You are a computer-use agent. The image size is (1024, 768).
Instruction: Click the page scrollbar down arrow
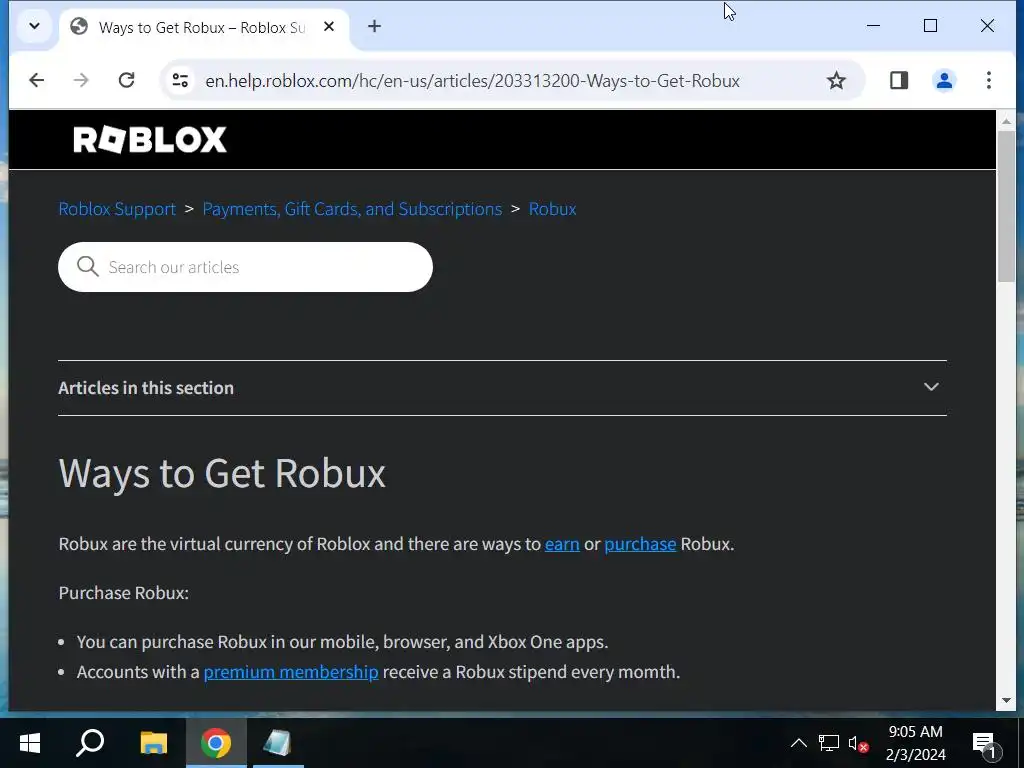[1006, 701]
